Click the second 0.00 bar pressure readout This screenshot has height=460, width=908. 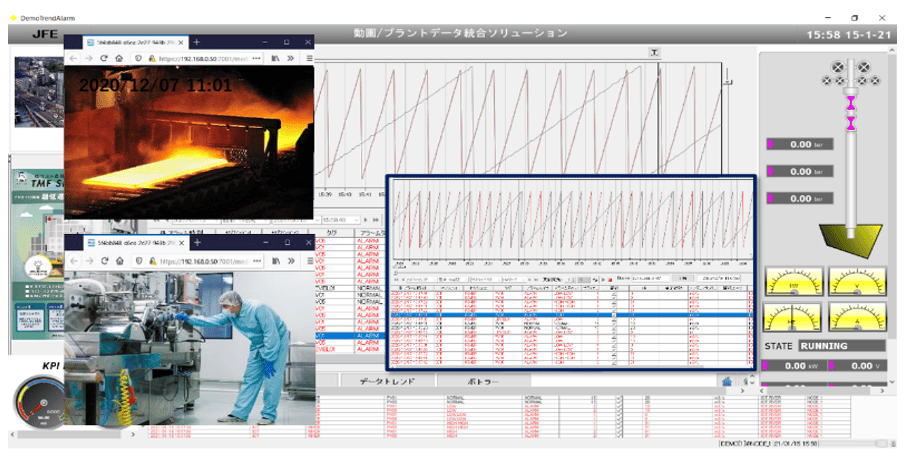pyautogui.click(x=800, y=171)
